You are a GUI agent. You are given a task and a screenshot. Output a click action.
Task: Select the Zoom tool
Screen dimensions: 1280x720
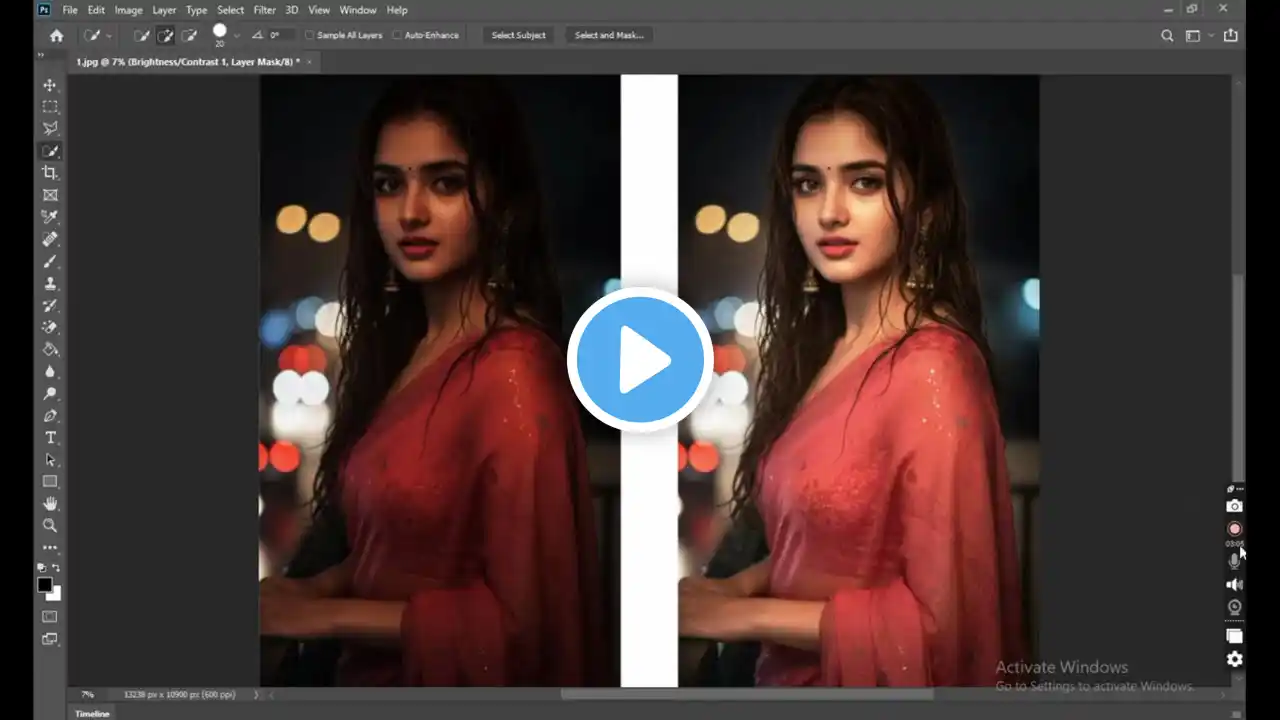(50, 526)
